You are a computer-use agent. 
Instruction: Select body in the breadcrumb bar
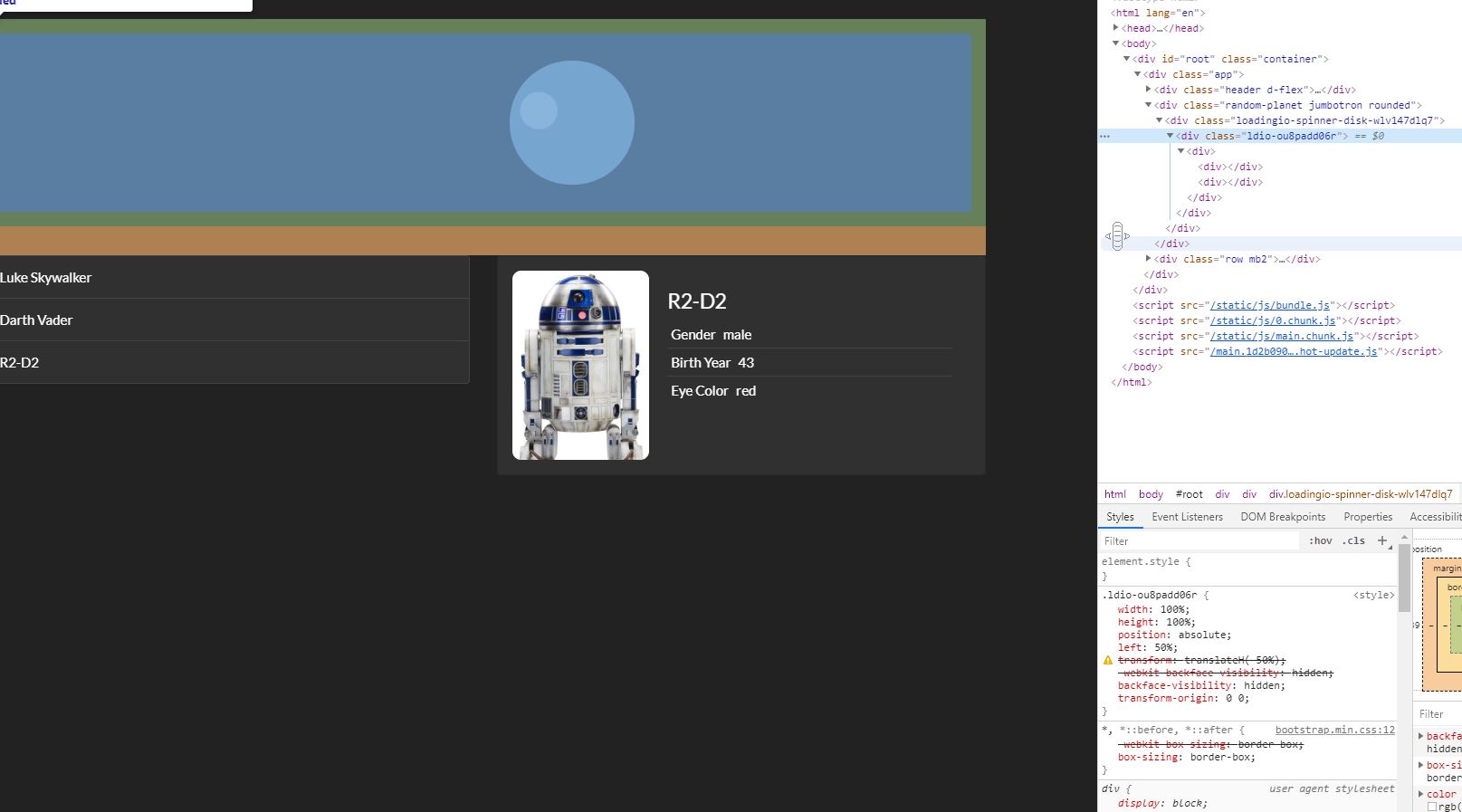click(x=1151, y=494)
